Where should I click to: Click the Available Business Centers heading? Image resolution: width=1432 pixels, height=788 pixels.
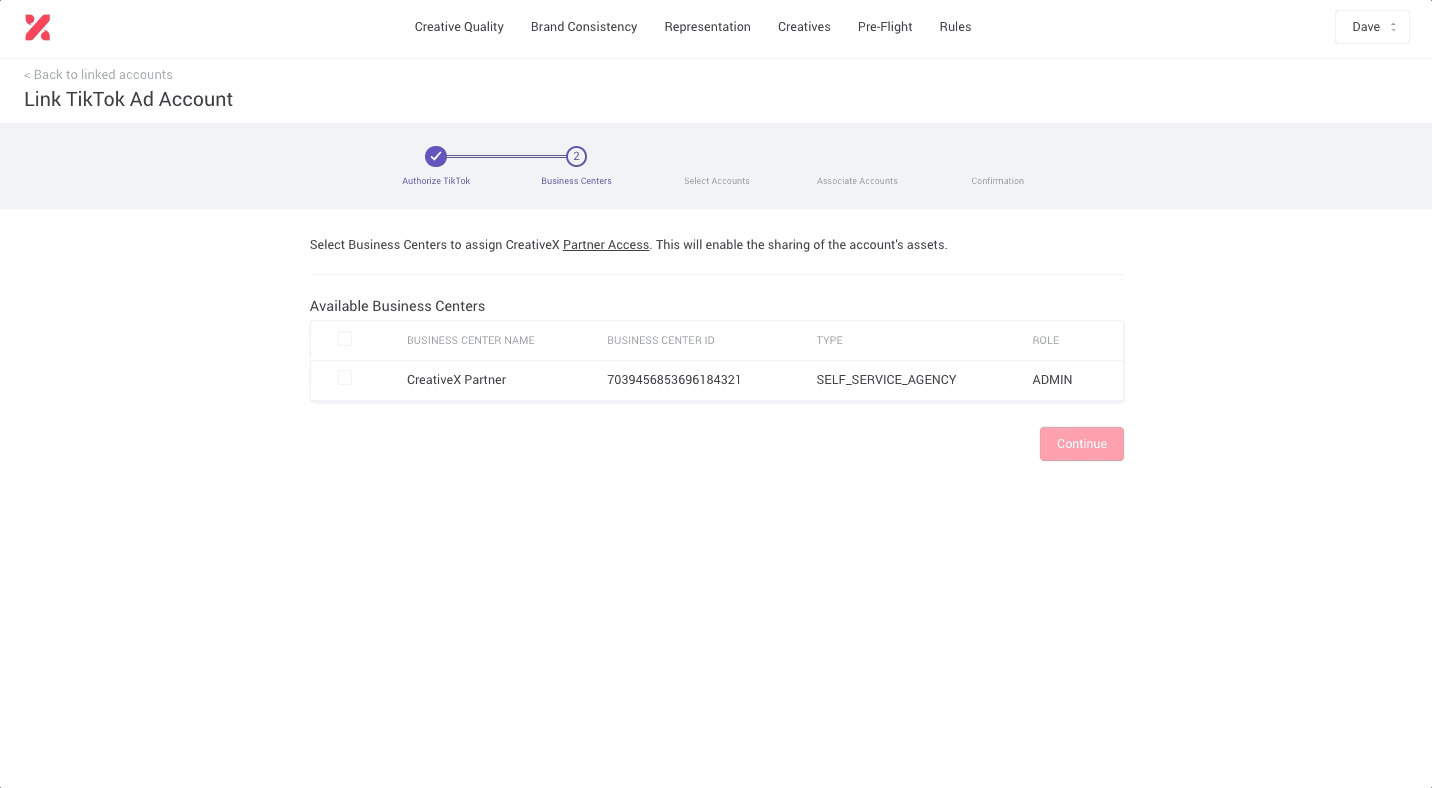click(x=397, y=306)
